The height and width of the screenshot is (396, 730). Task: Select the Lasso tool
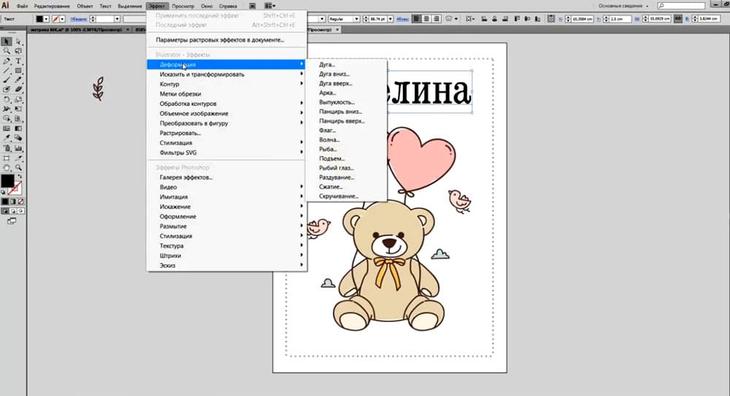(18, 51)
